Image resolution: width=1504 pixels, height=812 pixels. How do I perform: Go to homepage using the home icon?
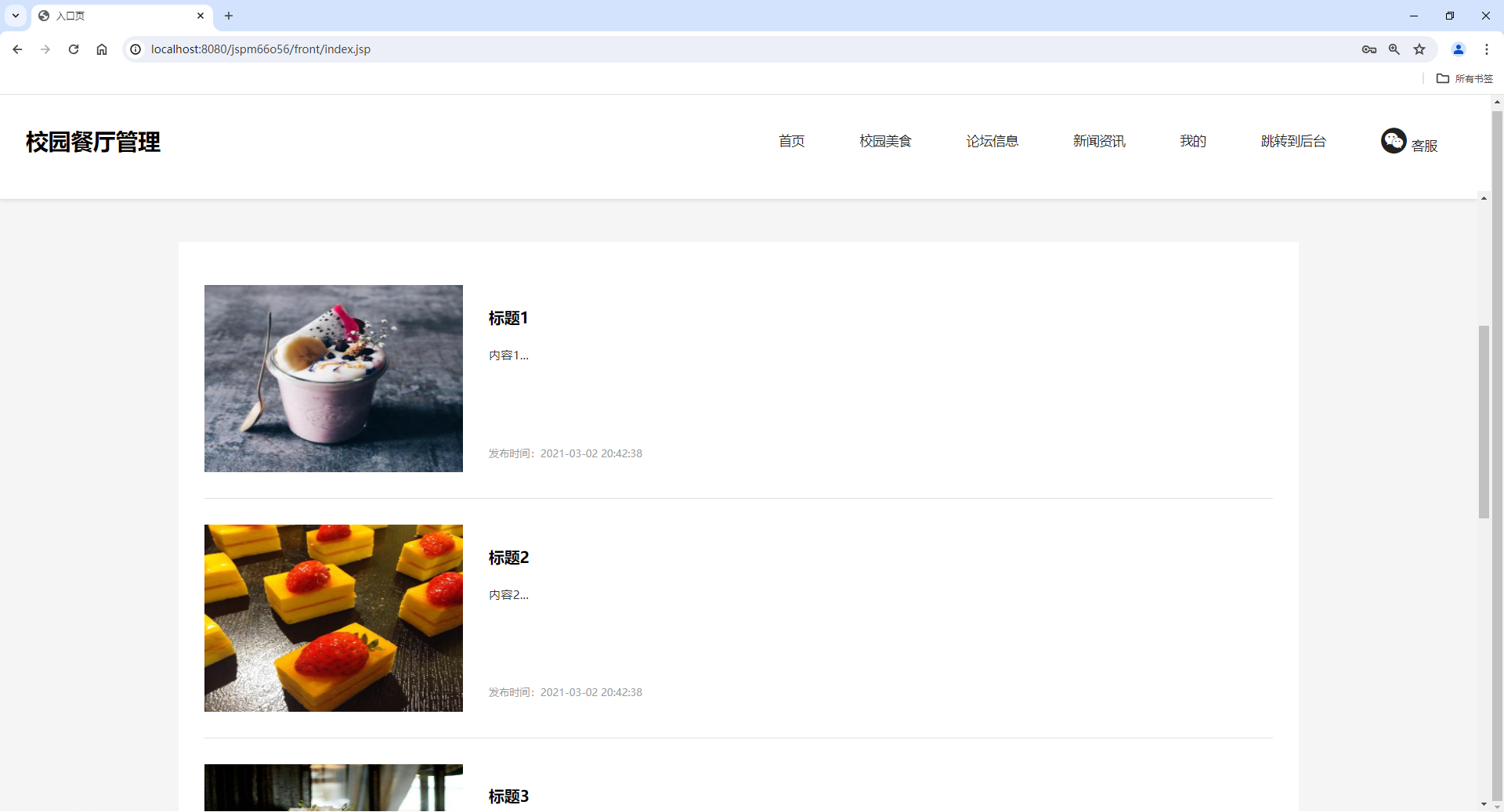pyautogui.click(x=101, y=49)
